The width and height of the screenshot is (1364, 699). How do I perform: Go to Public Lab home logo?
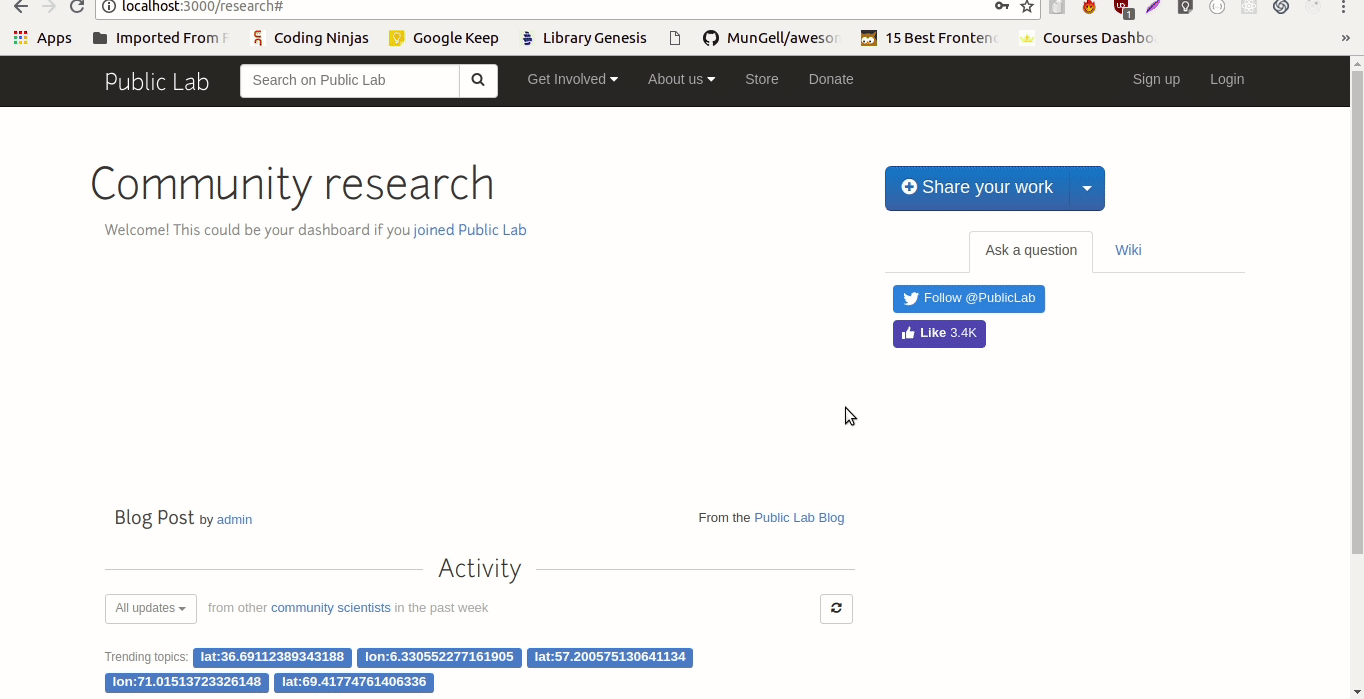click(157, 81)
